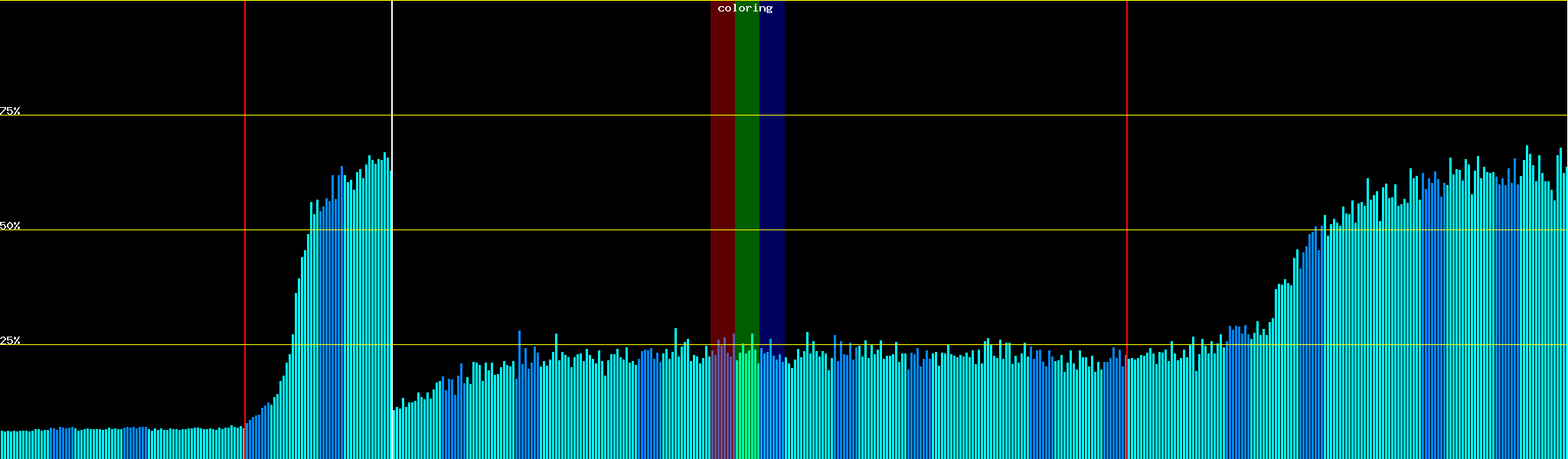Select the dark red coloring band
Image resolution: width=1568 pixels, height=459 pixels.
pos(722,153)
